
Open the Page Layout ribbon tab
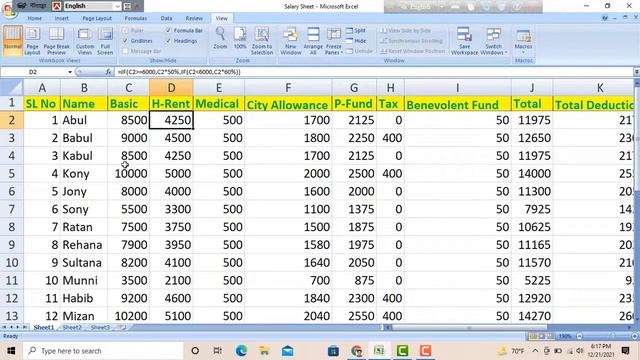[x=97, y=18]
